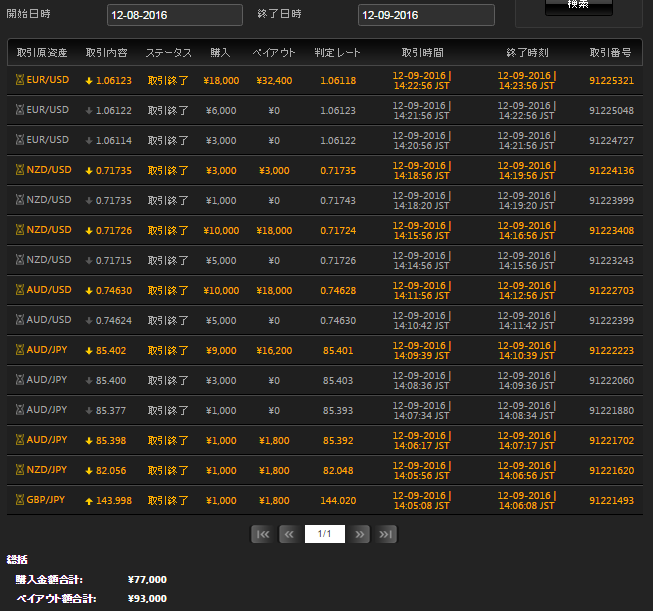
Task: Go to the next page of results
Action: pos(361,534)
